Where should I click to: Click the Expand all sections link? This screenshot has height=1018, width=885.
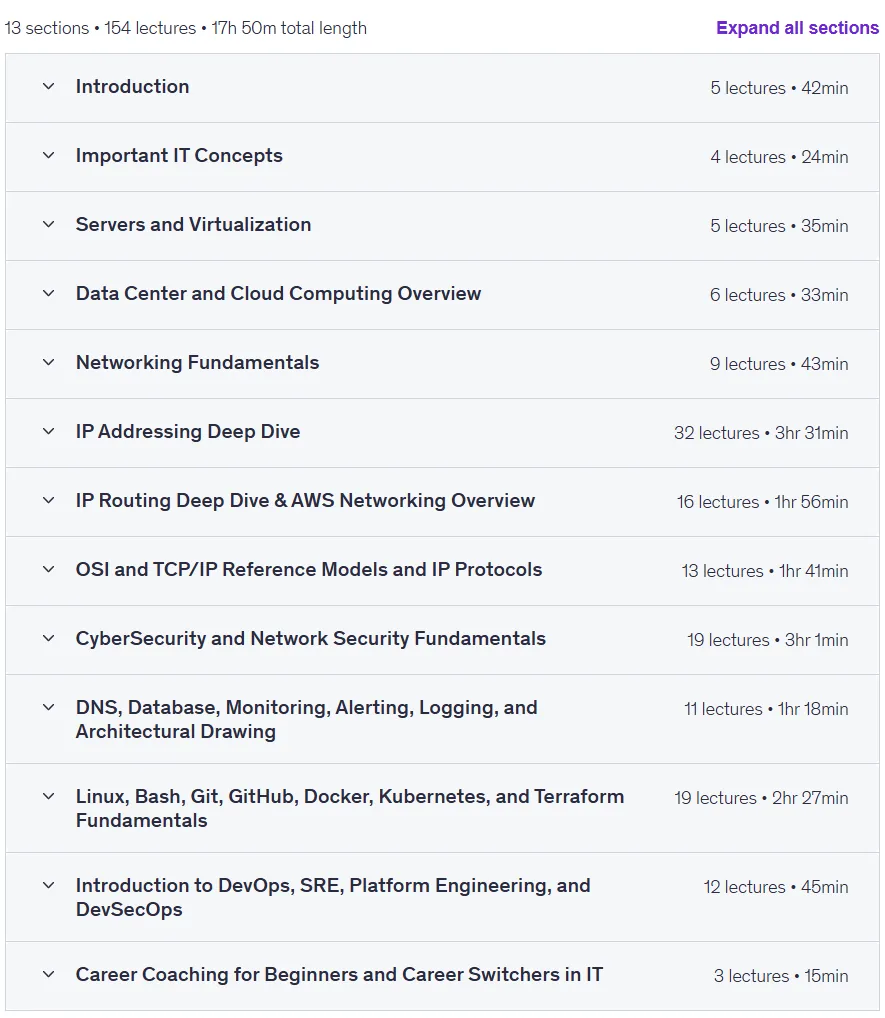(797, 28)
